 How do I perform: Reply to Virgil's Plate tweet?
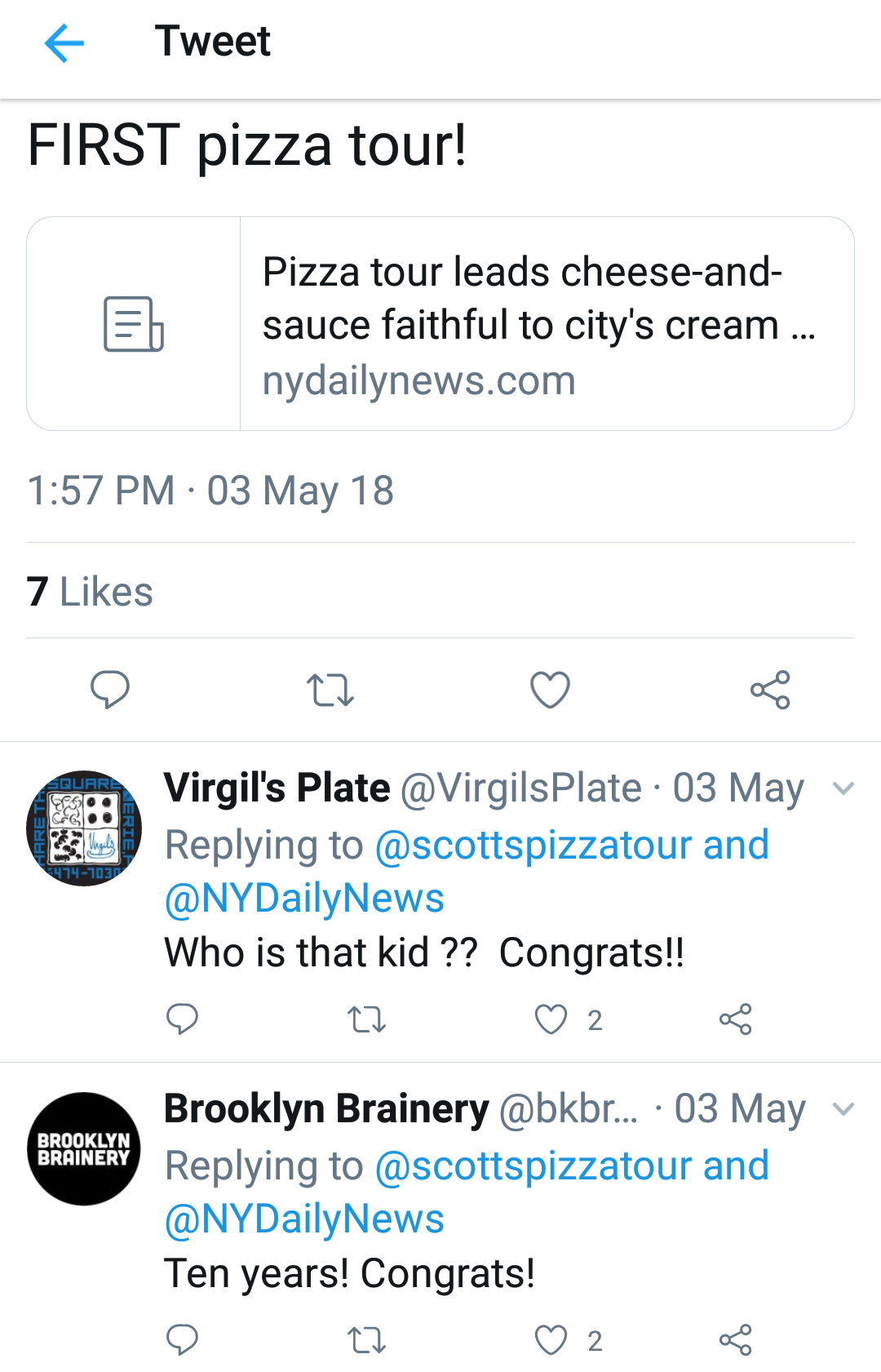coord(182,1019)
